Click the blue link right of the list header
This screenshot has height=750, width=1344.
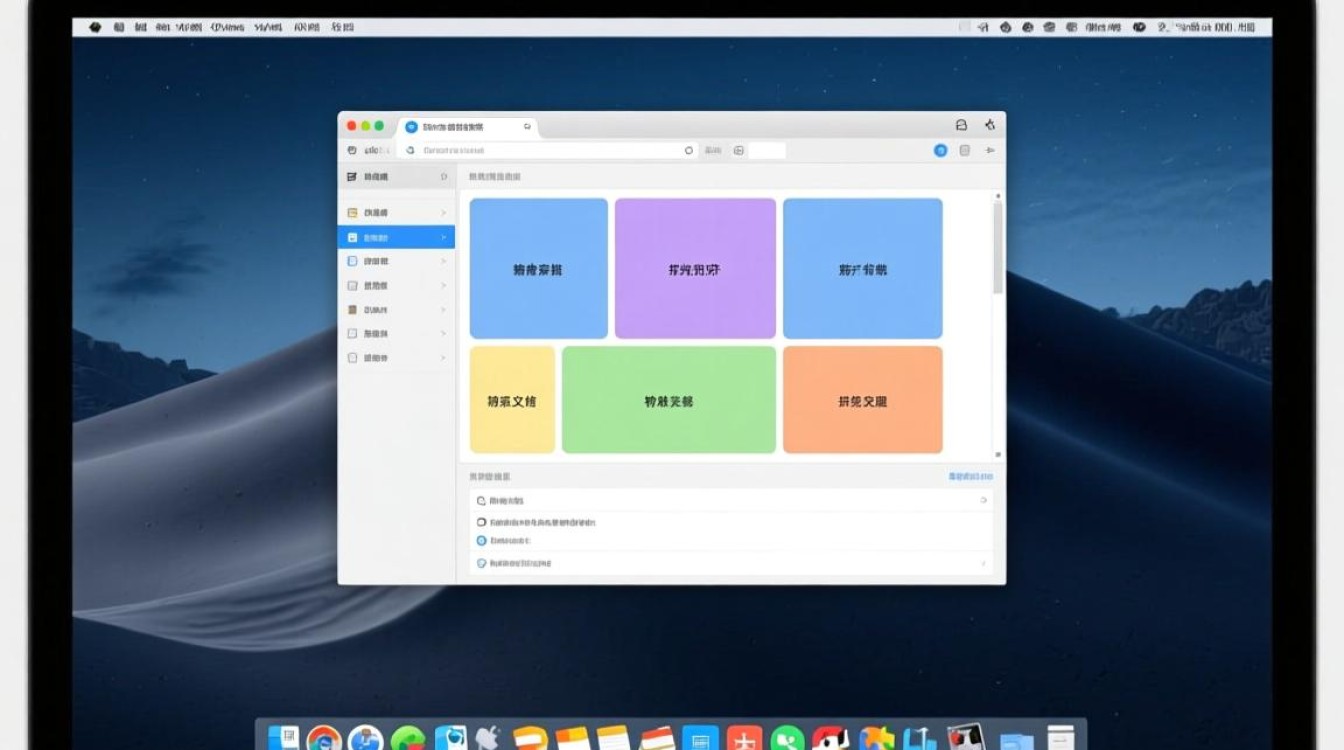coord(970,477)
